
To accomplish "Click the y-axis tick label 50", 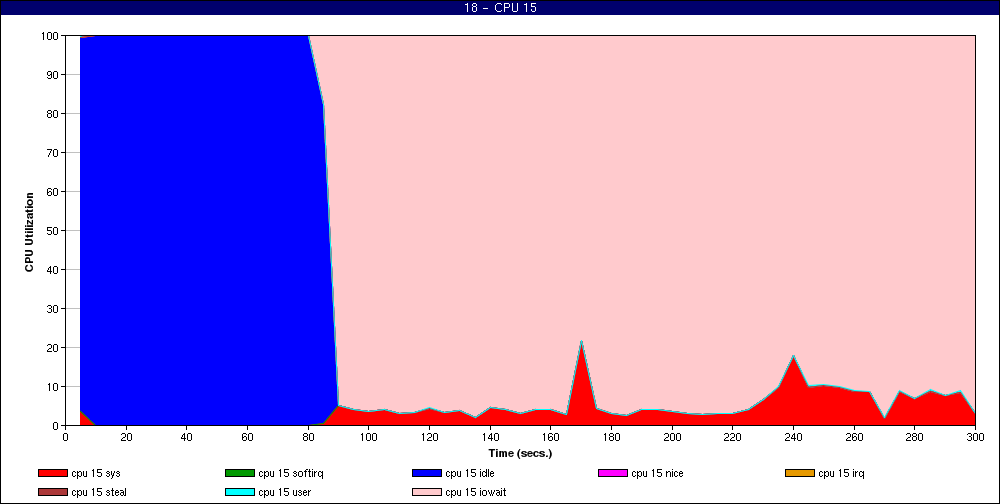I will pyautogui.click(x=54, y=230).
